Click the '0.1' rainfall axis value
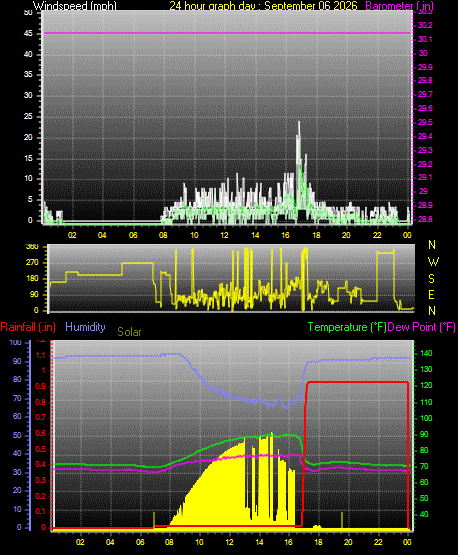 click(41, 511)
